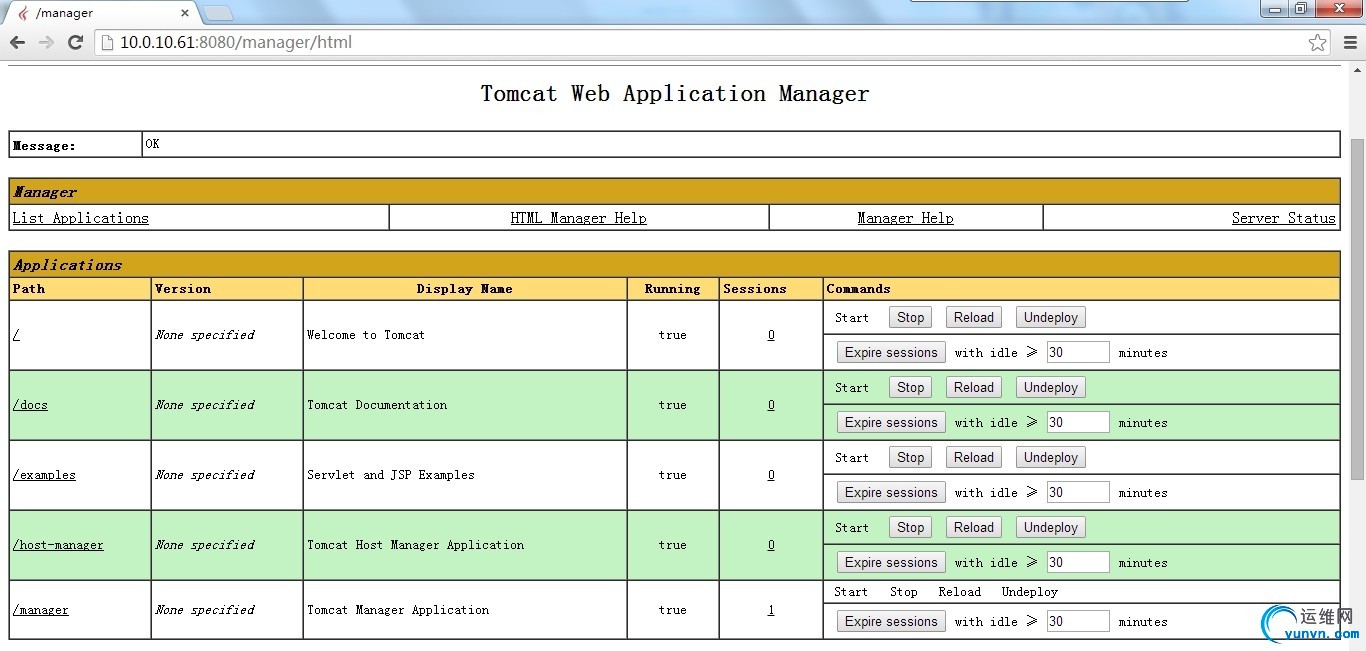Edit idle minutes field in /host-manager row

[x=1078, y=562]
